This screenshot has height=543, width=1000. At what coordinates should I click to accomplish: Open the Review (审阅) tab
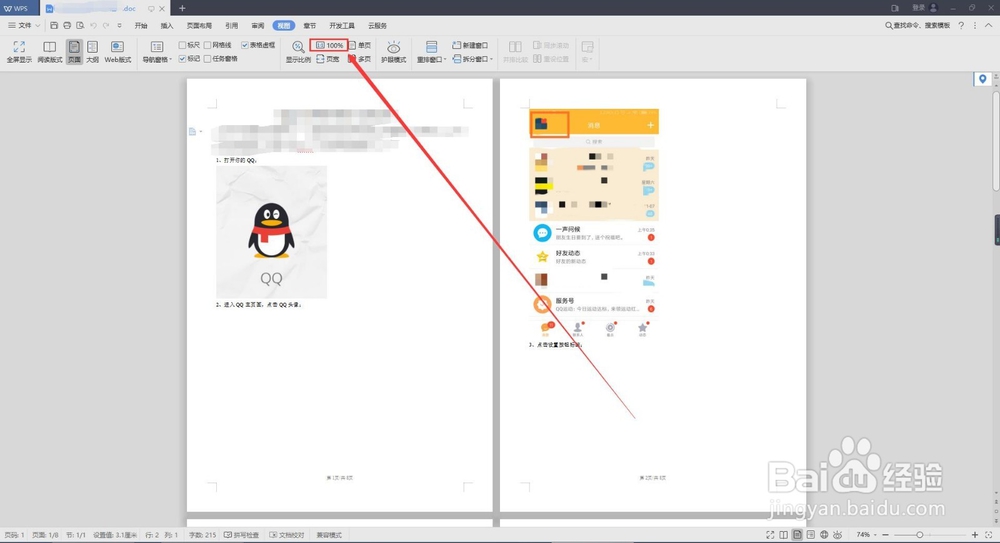coord(257,26)
